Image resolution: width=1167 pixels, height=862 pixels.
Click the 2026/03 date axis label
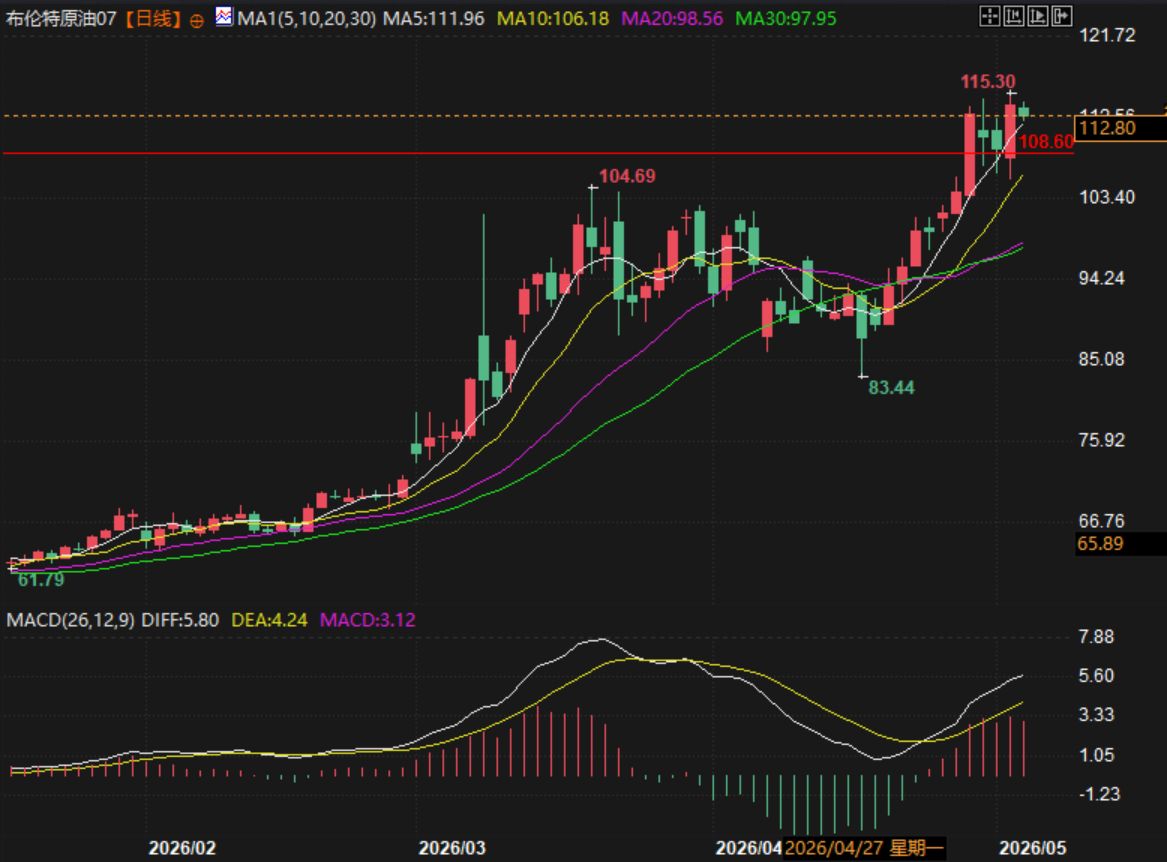pyautogui.click(x=452, y=848)
